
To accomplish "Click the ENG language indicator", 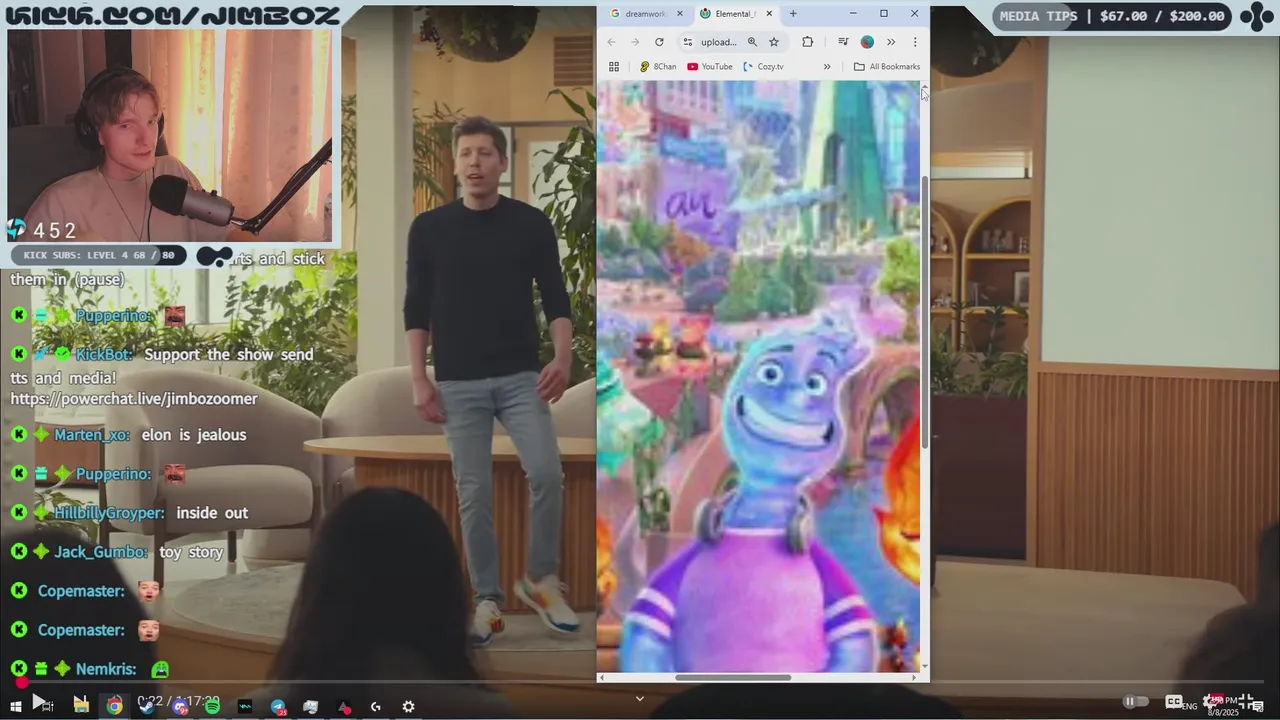I will pyautogui.click(x=1189, y=707).
